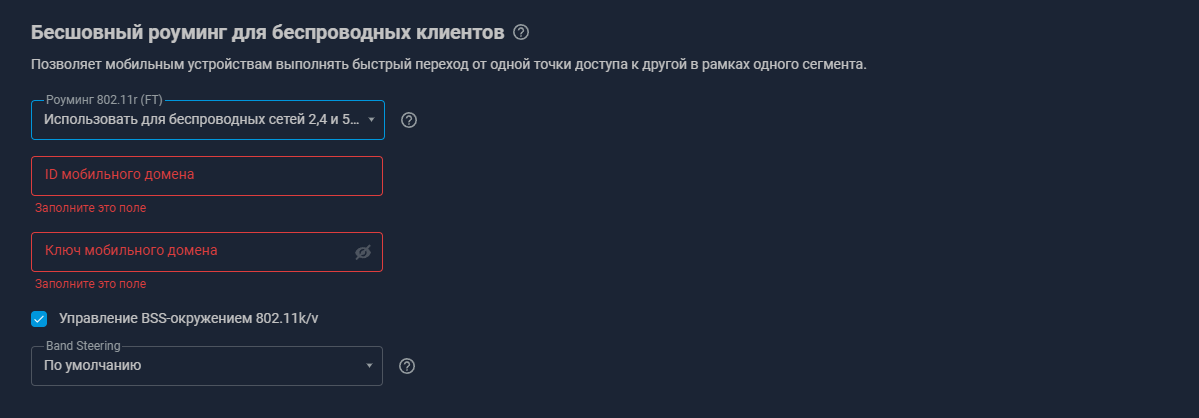This screenshot has width=1199, height=418.
Task: Click the arrow of the Роуминг 802.11r dropdown
Action: point(371,120)
